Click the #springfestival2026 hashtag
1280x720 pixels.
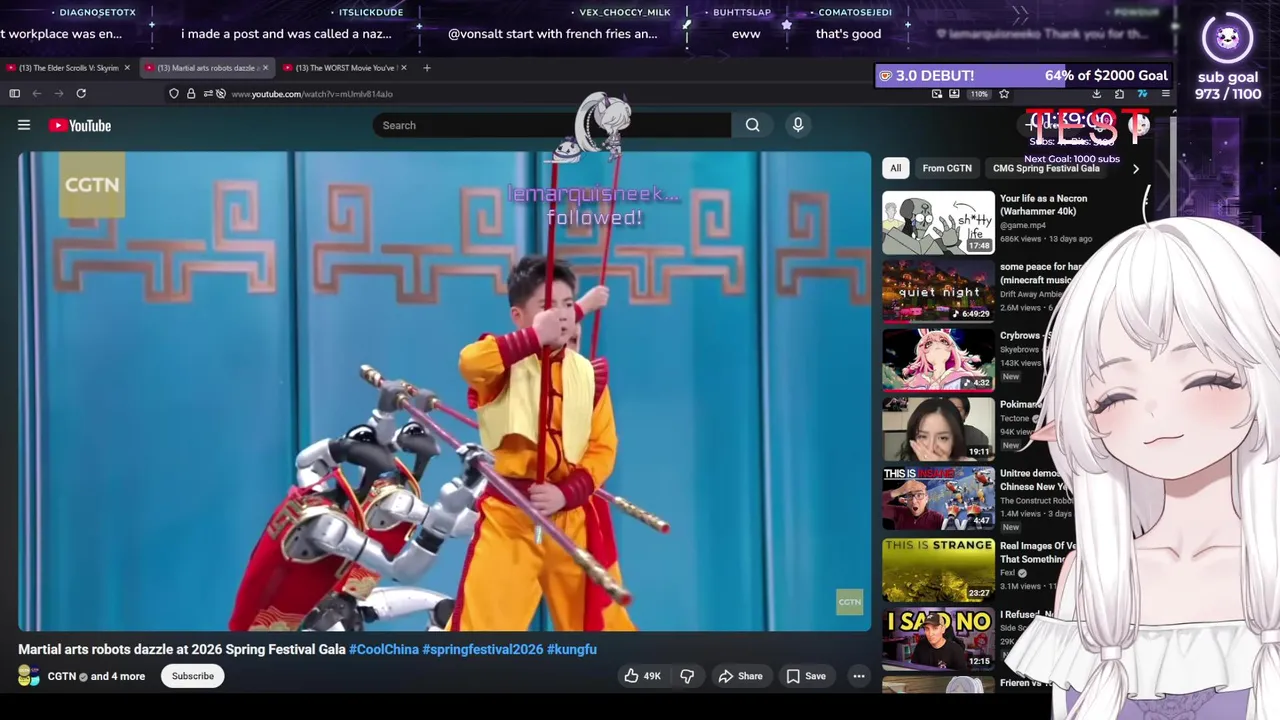coord(482,649)
